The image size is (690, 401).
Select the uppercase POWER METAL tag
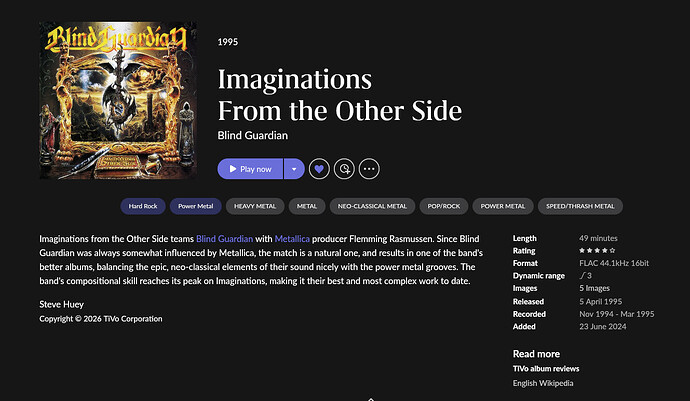503,206
